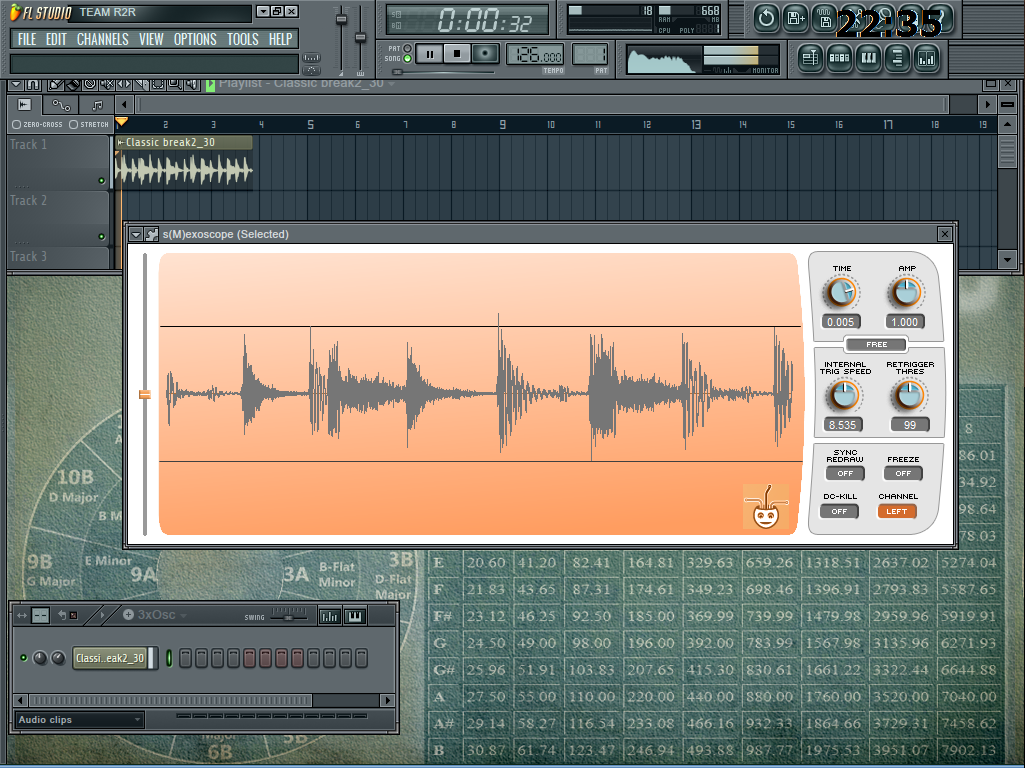Open the playlist options dropdown arrow
The width and height of the screenshot is (1025, 768).
(16, 84)
